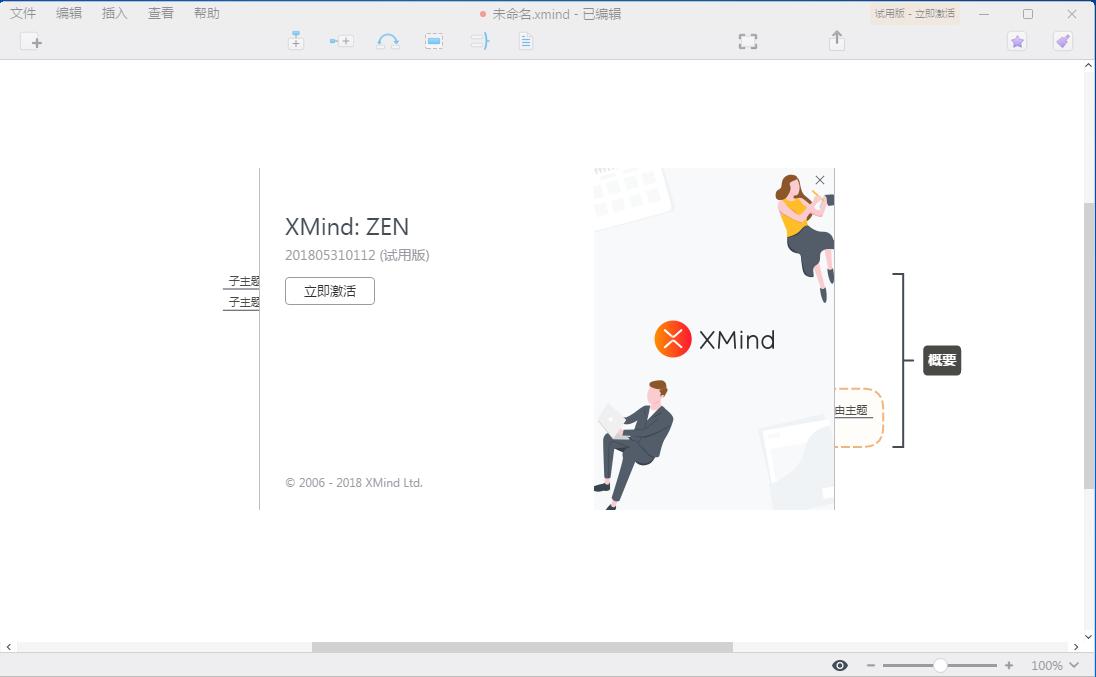Click 试用版 - 立即激活 badge

[914, 13]
